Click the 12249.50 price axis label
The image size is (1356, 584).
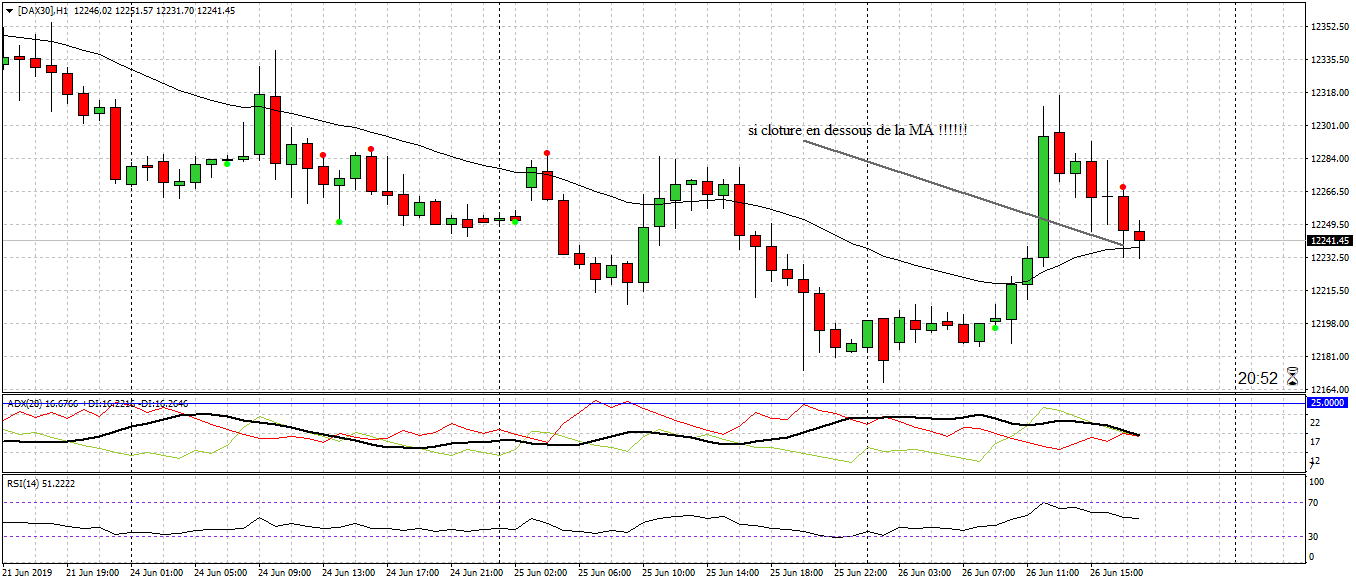[1330, 225]
